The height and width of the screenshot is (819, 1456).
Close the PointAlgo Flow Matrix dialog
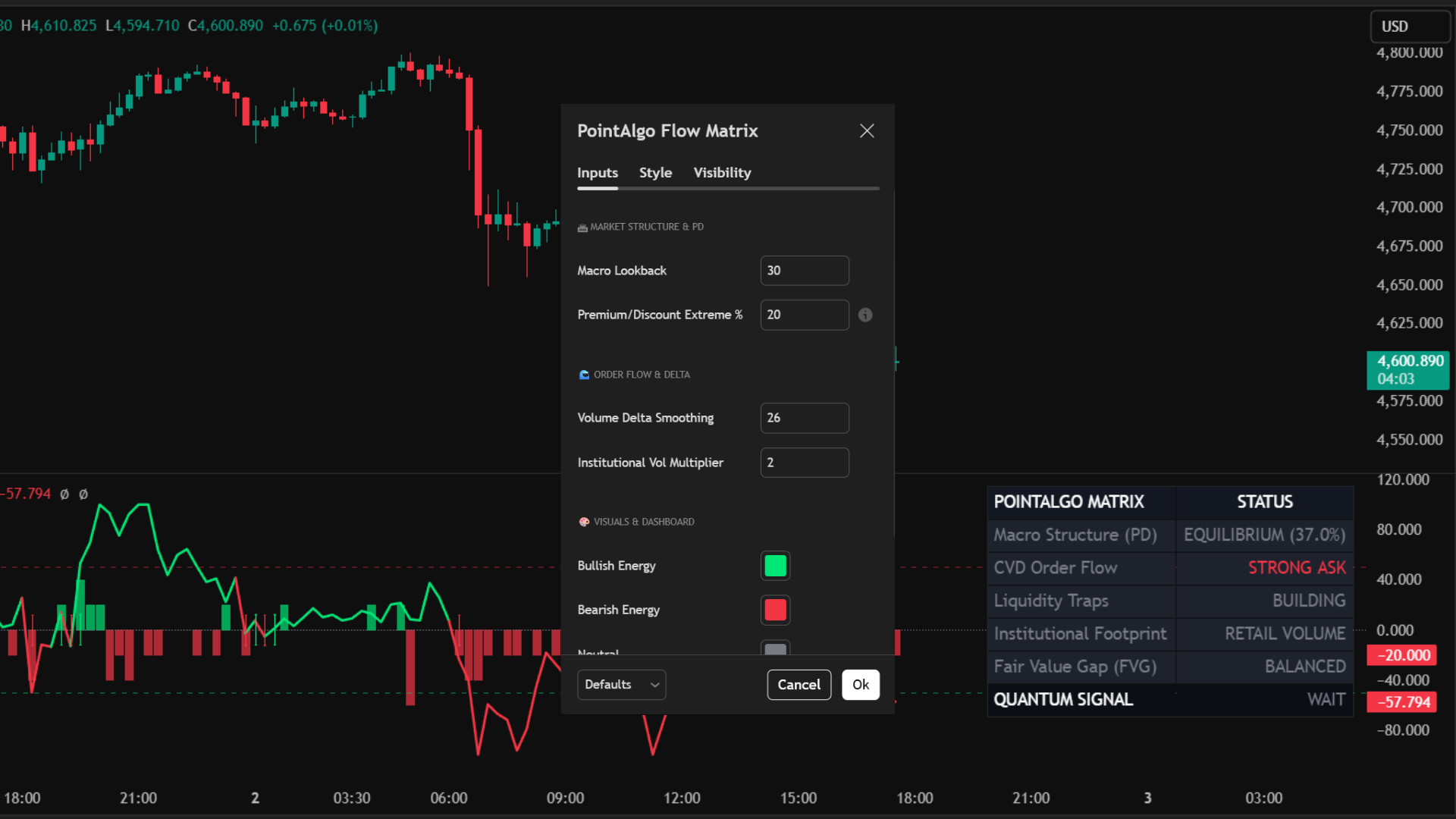(x=867, y=130)
